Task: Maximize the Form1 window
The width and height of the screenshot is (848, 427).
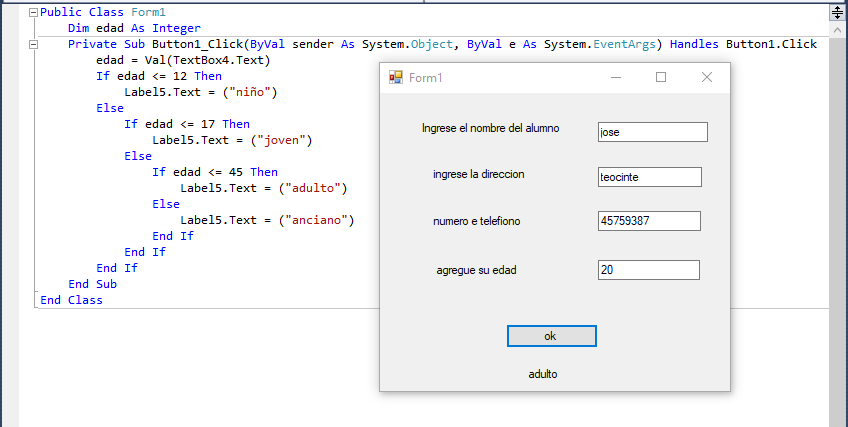Action: tap(661, 77)
